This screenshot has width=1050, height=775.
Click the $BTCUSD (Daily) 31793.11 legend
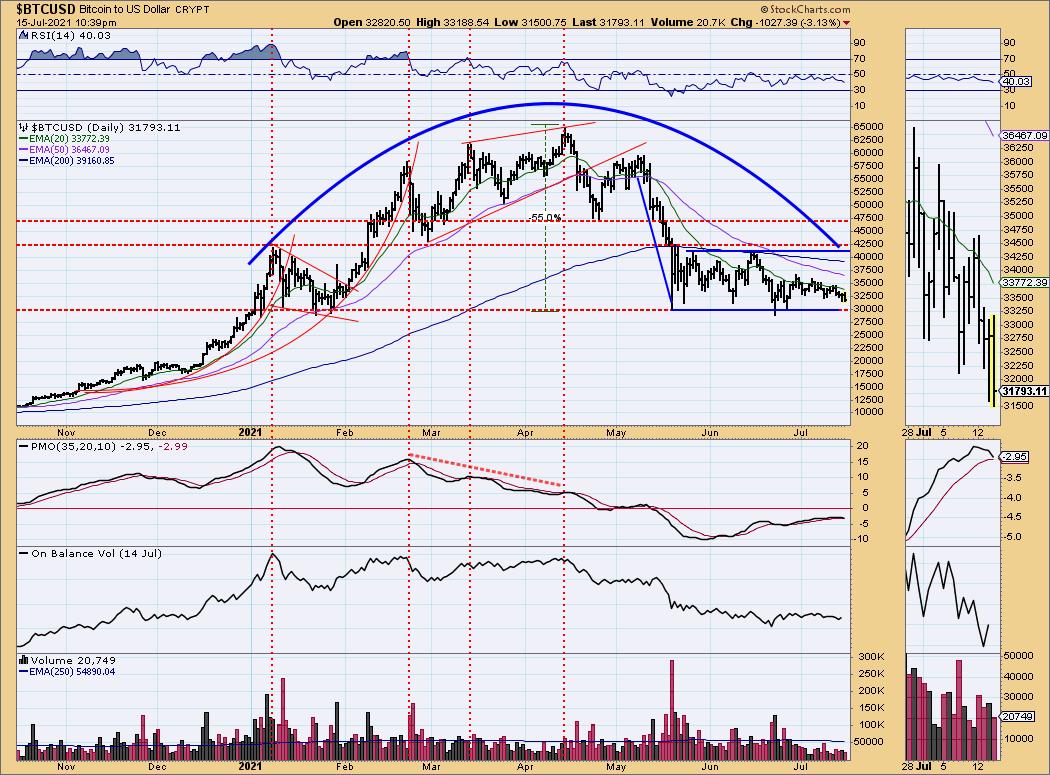pyautogui.click(x=106, y=127)
